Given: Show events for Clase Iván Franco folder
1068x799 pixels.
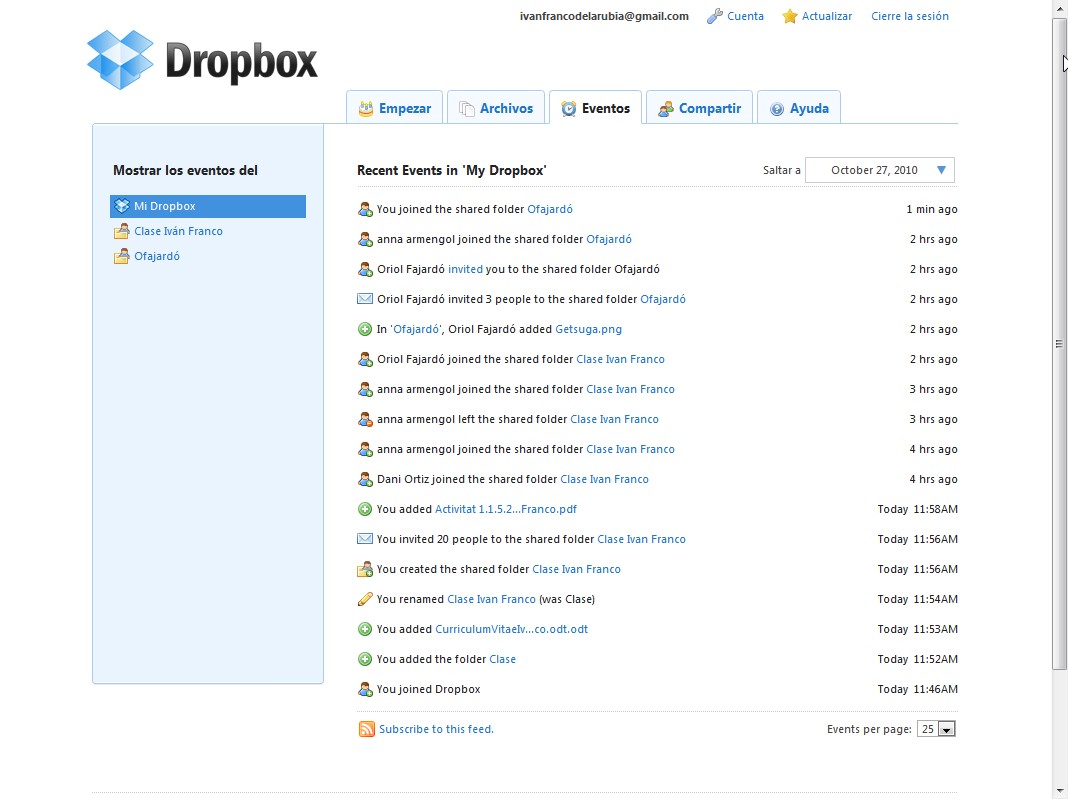Looking at the screenshot, I should [178, 231].
